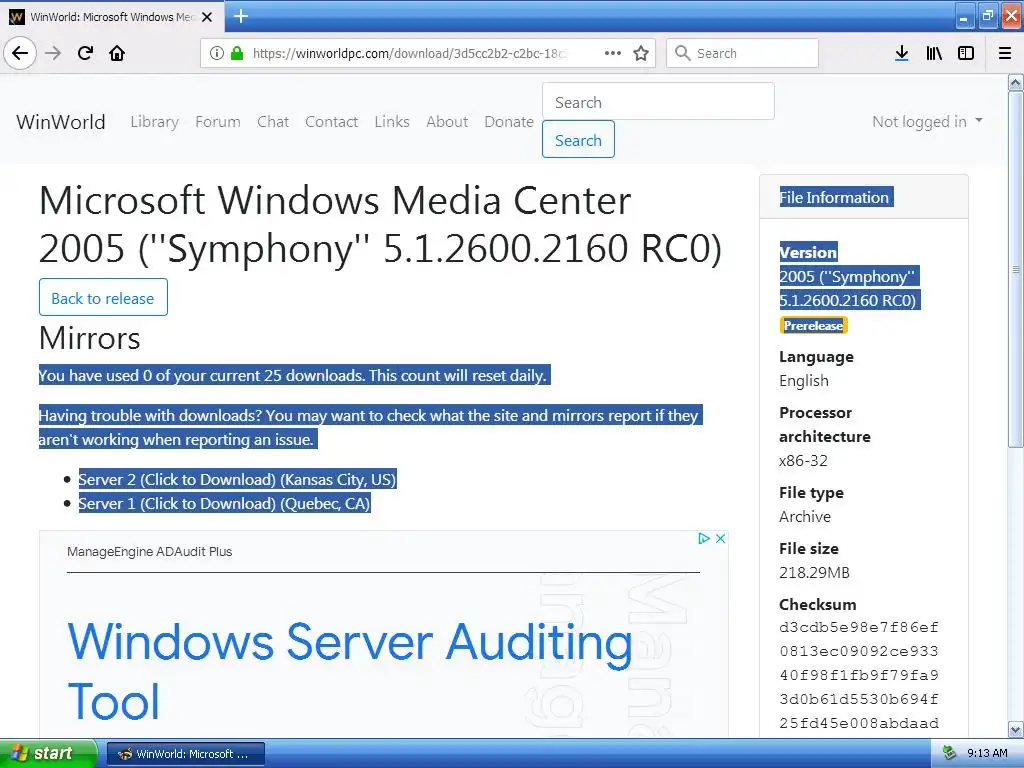Open the Windows Start button

(48, 753)
